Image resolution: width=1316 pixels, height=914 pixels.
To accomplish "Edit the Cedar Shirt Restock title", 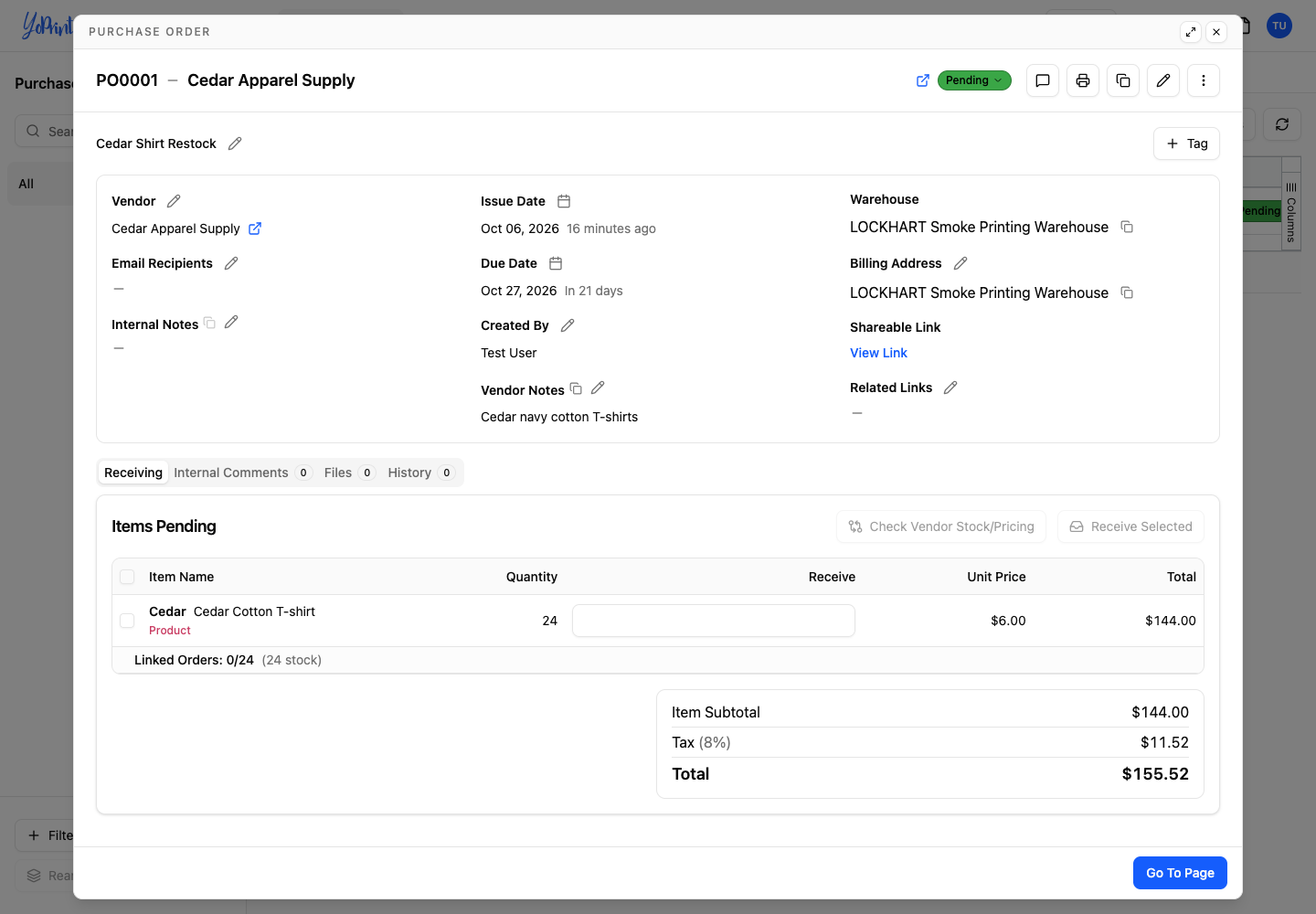I will coord(235,143).
